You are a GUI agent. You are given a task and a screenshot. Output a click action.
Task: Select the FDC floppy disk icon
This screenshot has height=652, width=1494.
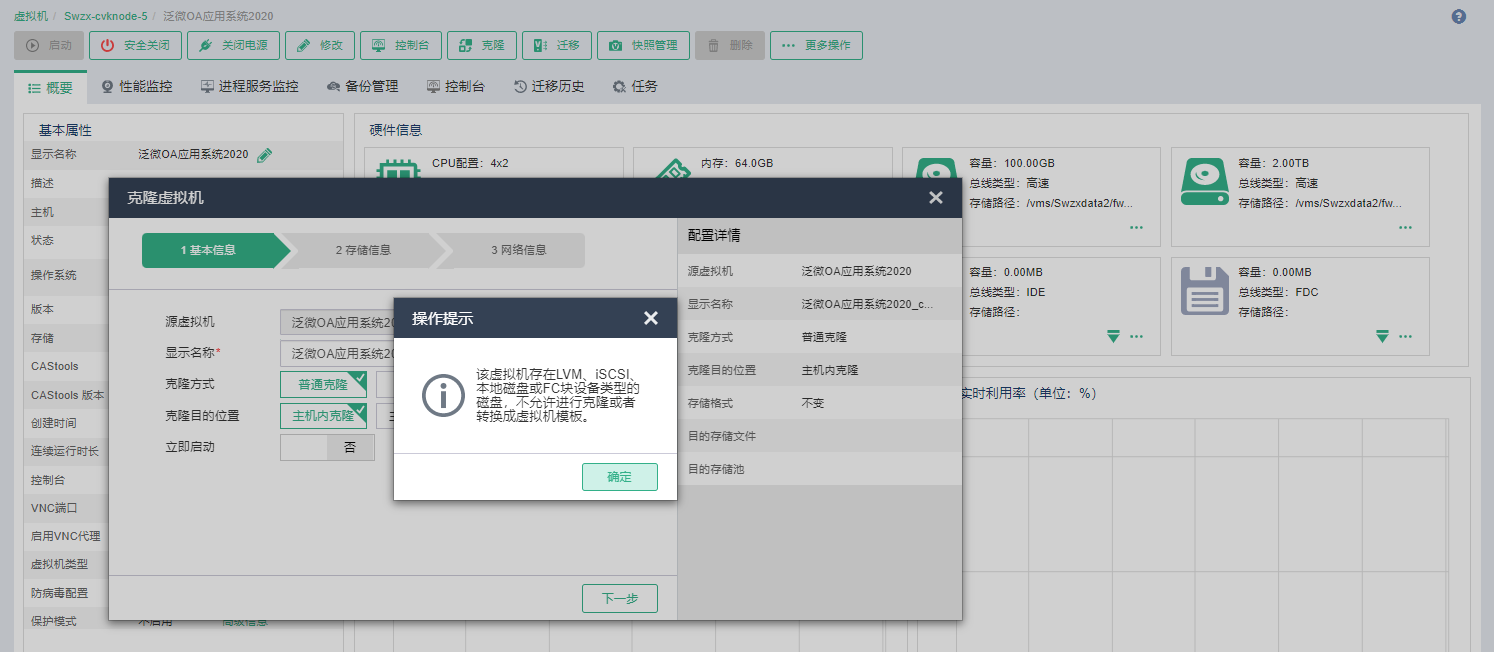pyautogui.click(x=1203, y=290)
